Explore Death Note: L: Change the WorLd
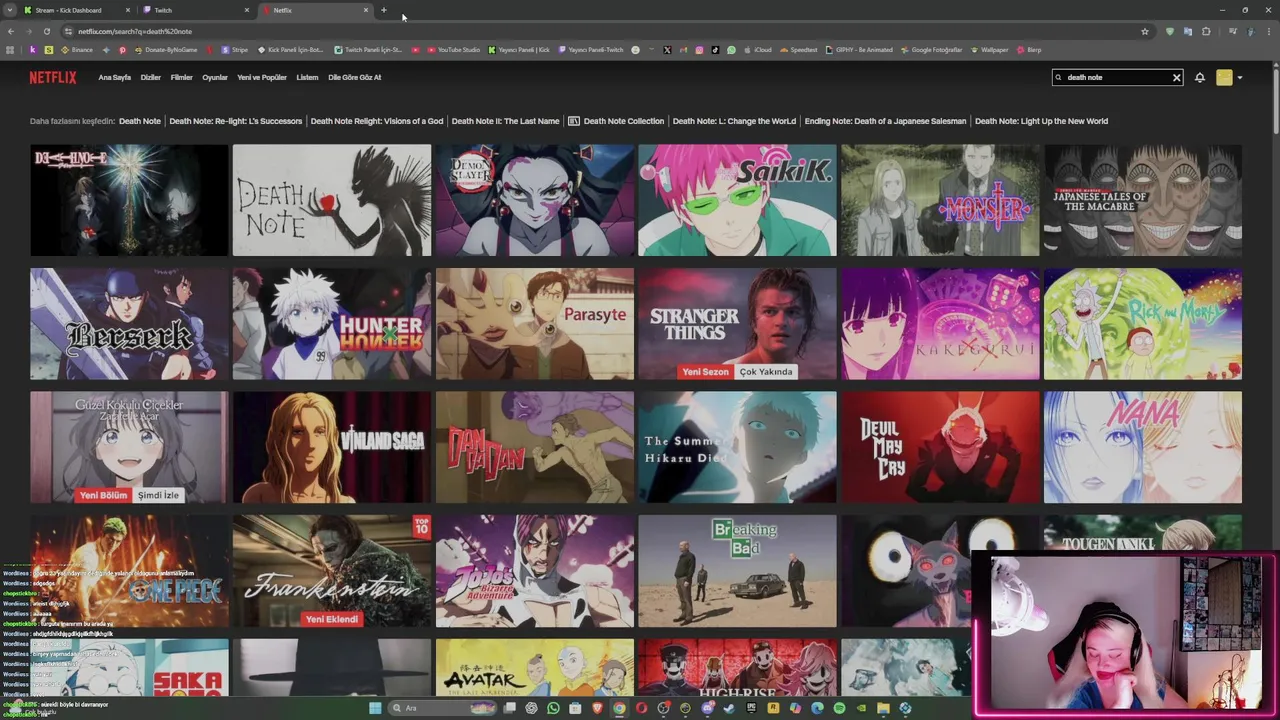Viewport: 1280px width, 720px height. [734, 121]
